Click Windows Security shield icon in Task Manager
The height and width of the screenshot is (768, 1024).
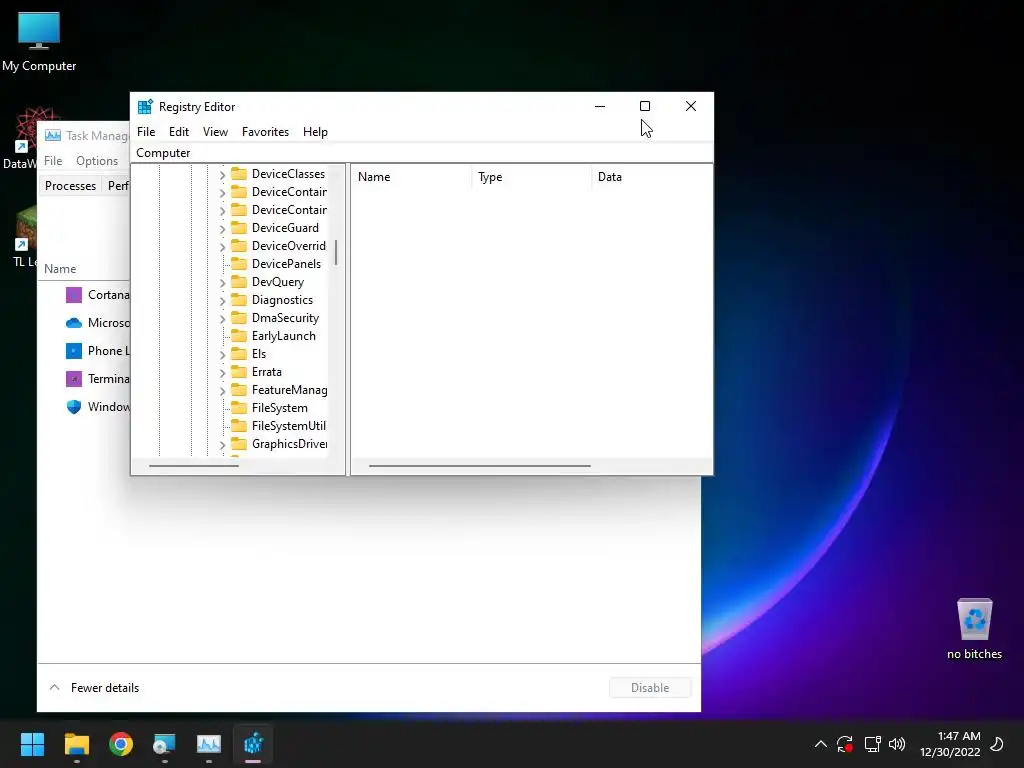coord(74,407)
